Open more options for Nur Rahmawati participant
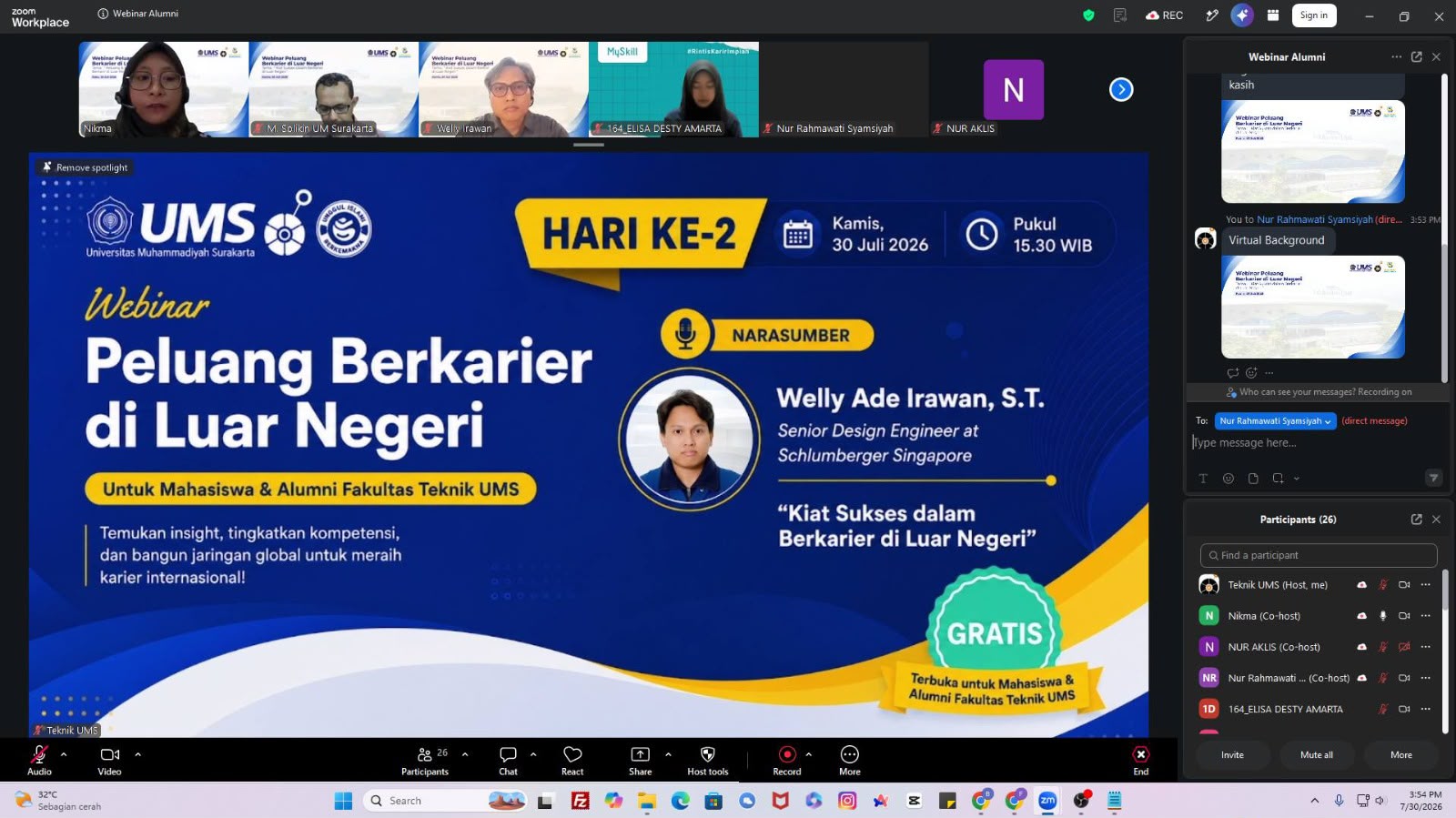1456x818 pixels. pos(1426,678)
